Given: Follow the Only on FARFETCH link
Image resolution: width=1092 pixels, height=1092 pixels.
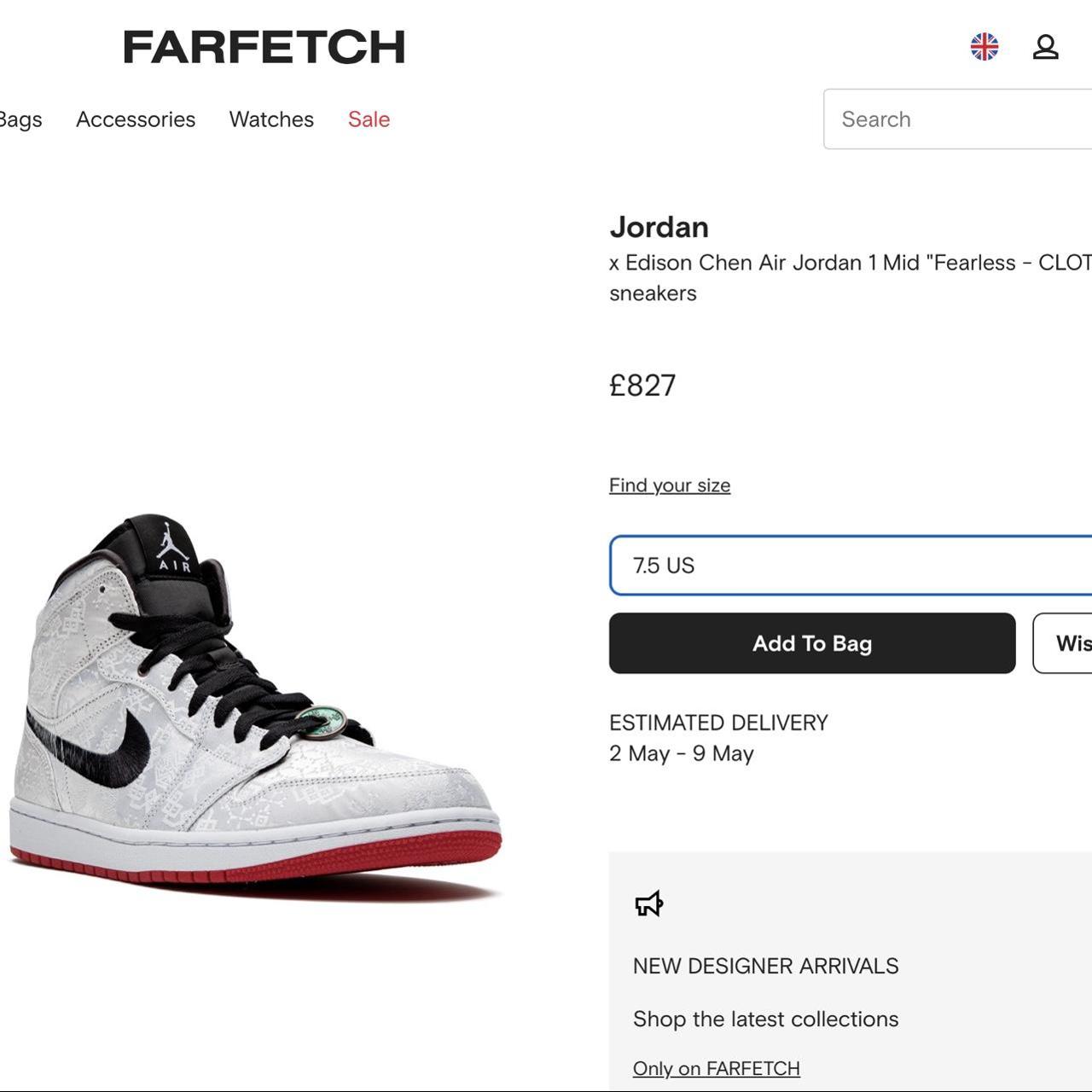Looking at the screenshot, I should click(x=717, y=1068).
